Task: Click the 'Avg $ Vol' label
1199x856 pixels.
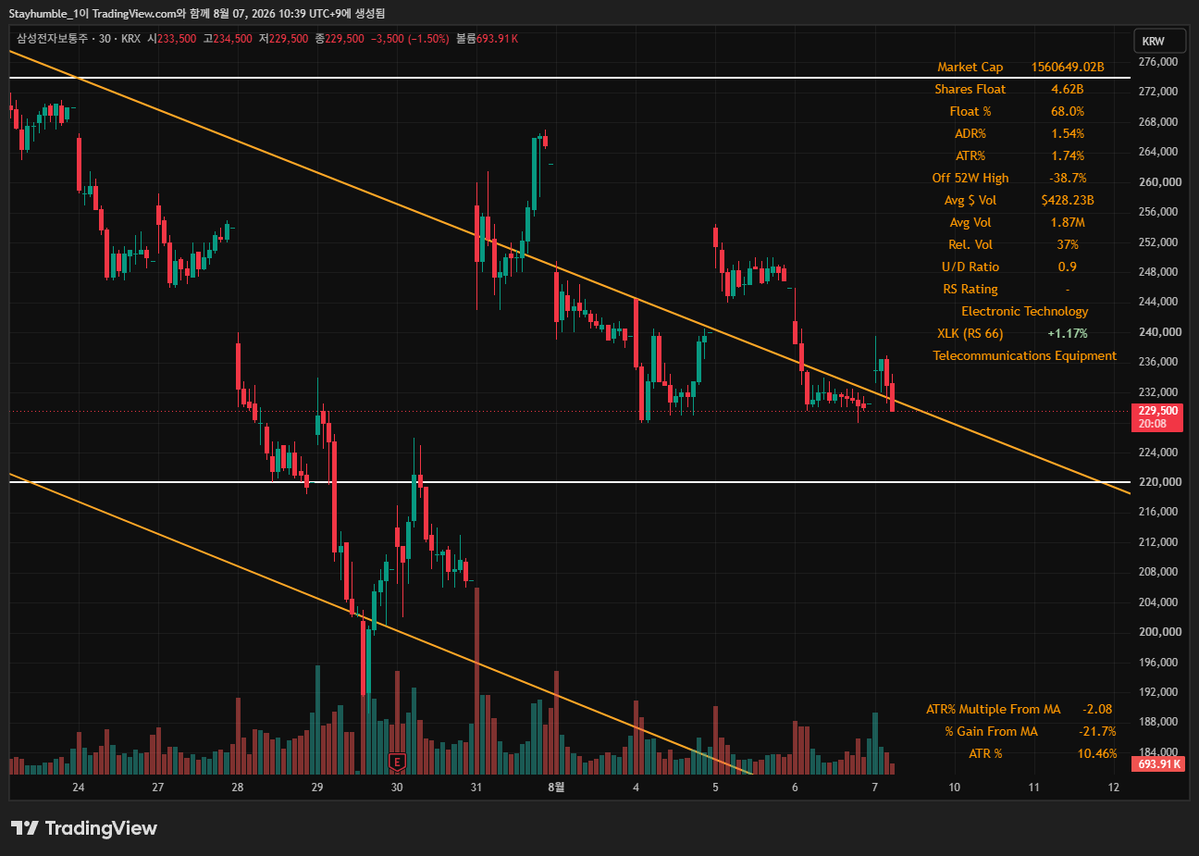Action: pos(970,200)
